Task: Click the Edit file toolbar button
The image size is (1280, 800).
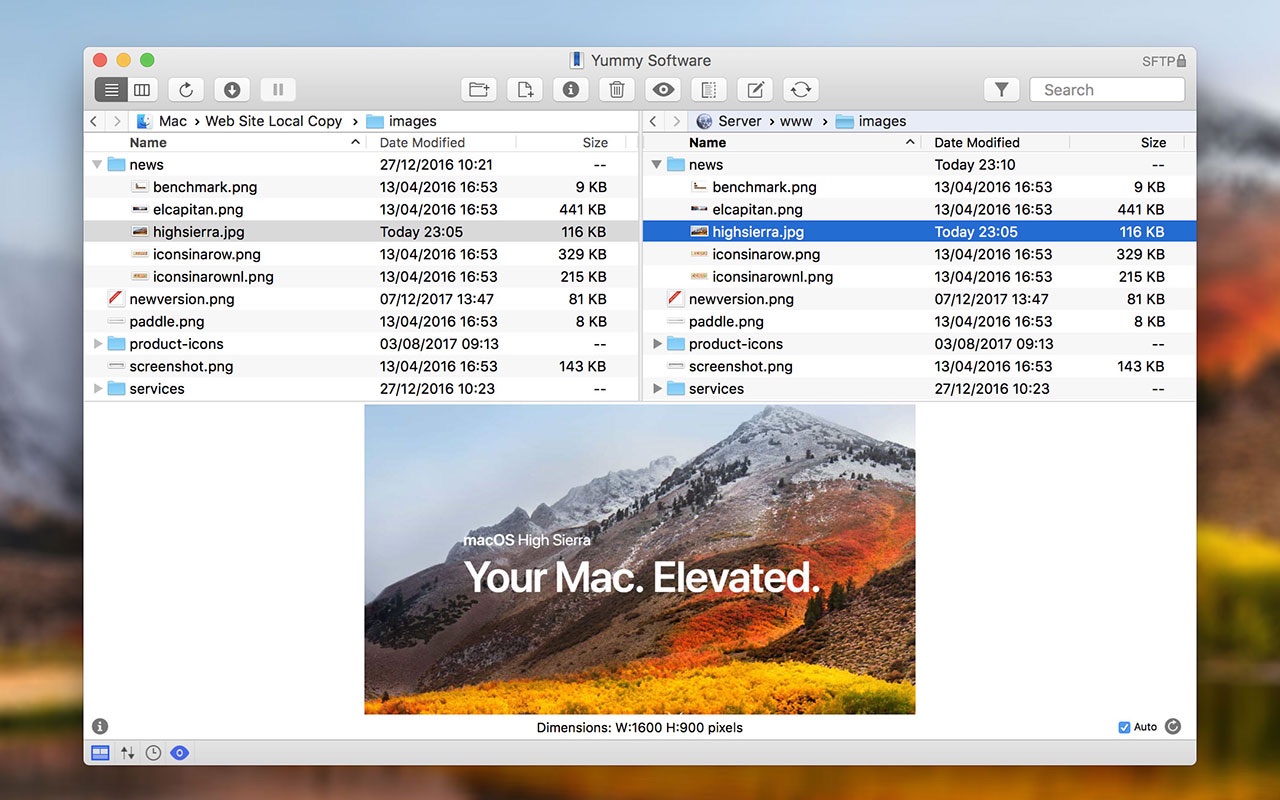Action: [x=755, y=90]
